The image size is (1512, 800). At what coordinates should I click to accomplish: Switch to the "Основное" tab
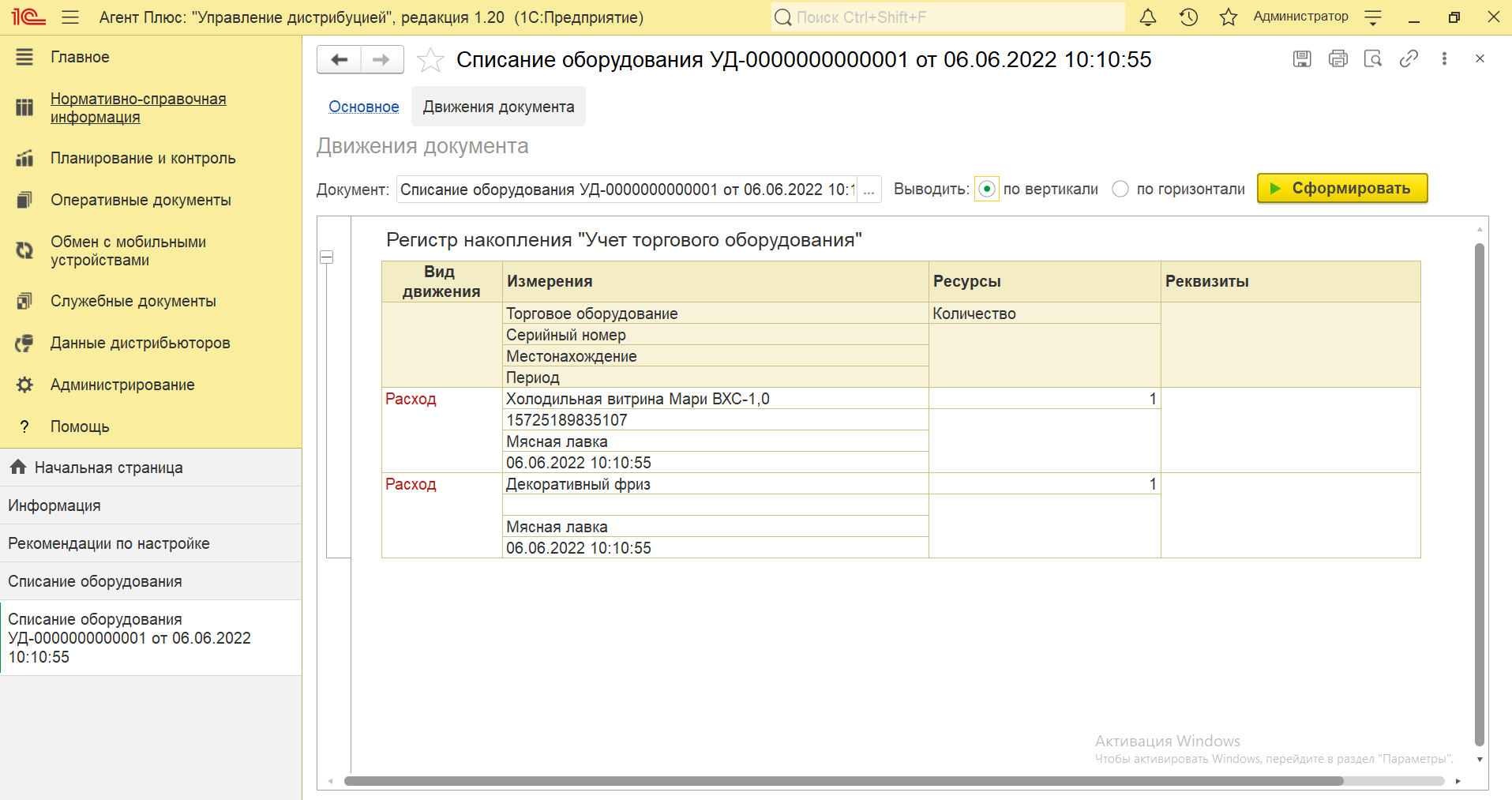pyautogui.click(x=363, y=107)
